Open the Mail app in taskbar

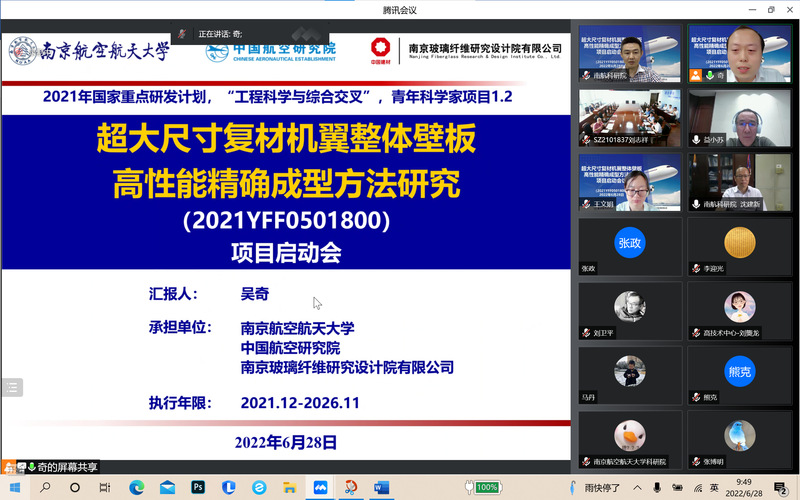pyautogui.click(x=167, y=487)
